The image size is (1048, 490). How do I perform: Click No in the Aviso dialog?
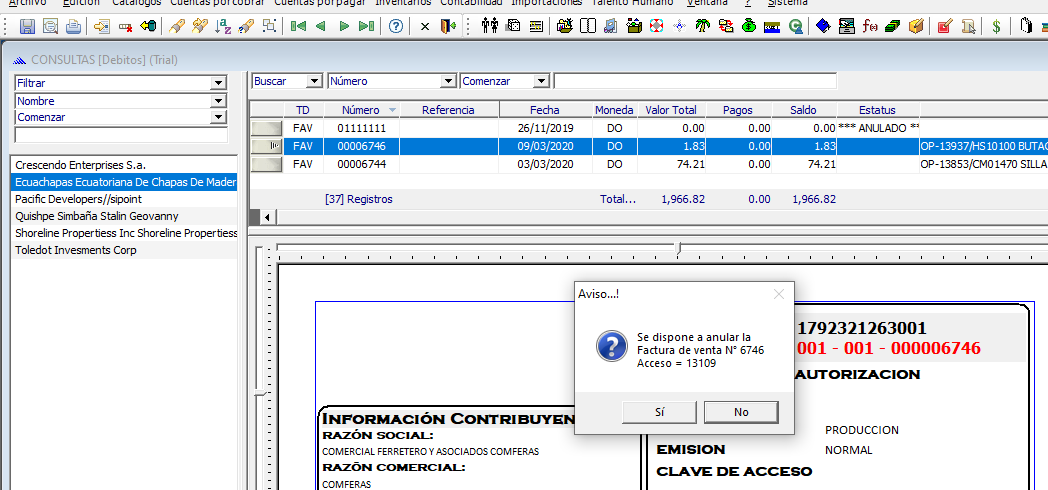pyautogui.click(x=740, y=412)
